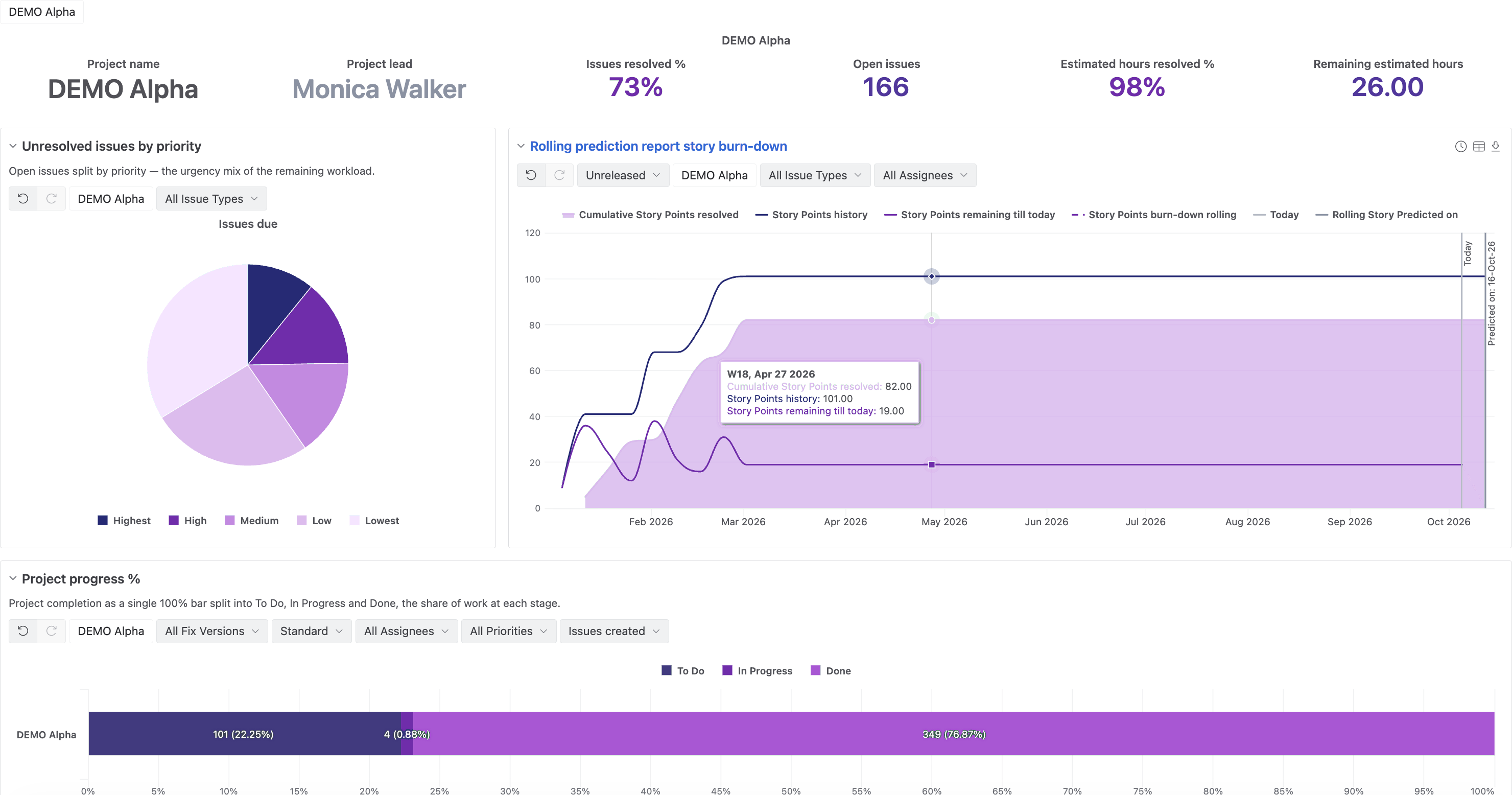Click undo icon in Project progress % panel
Screen dimensions: 1512x795
coord(23,630)
